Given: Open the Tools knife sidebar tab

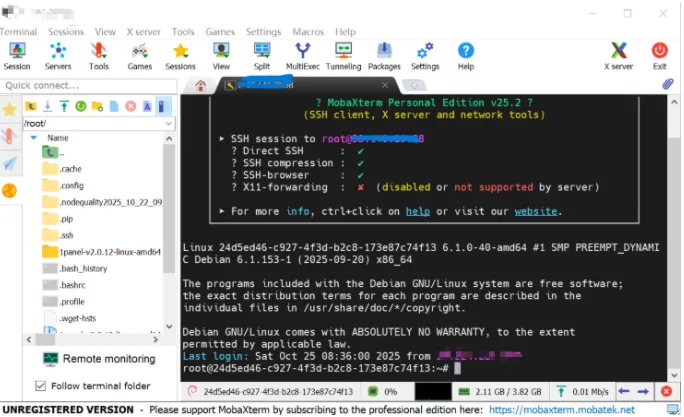Looking at the screenshot, I should pyautogui.click(x=10, y=136).
